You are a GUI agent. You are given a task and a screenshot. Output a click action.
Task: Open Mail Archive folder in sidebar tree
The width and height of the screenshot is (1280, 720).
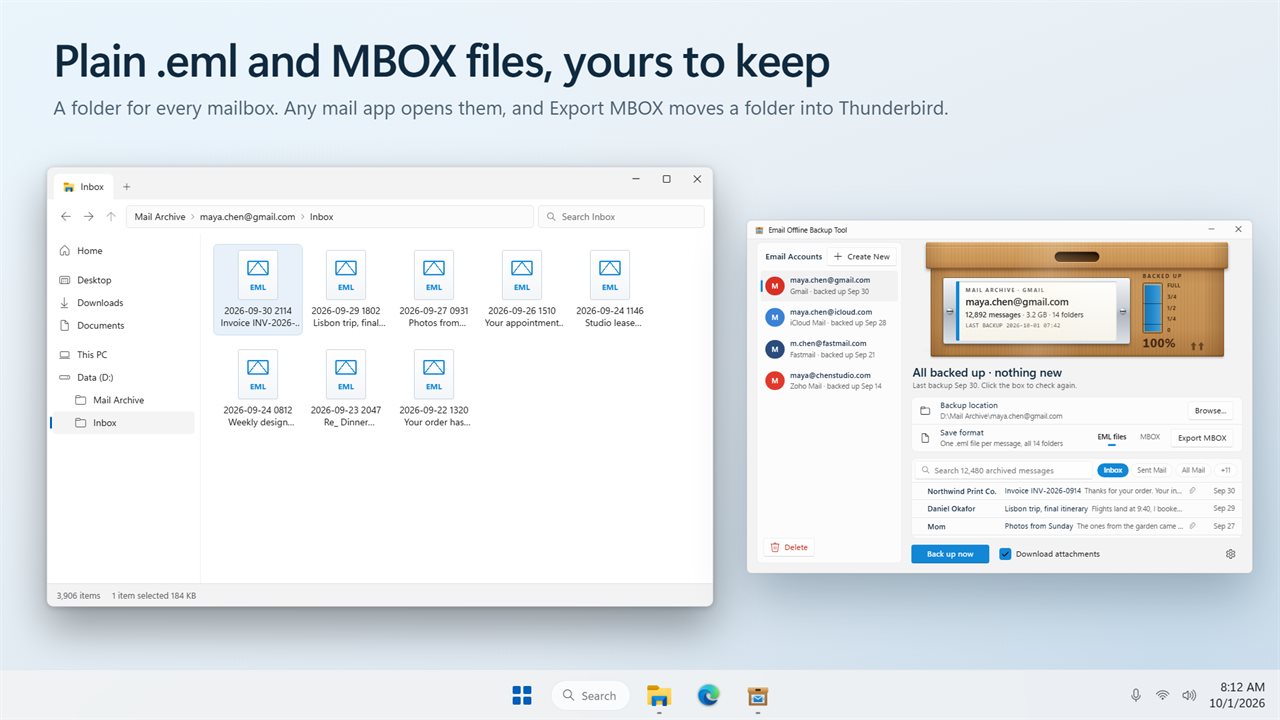click(122, 400)
